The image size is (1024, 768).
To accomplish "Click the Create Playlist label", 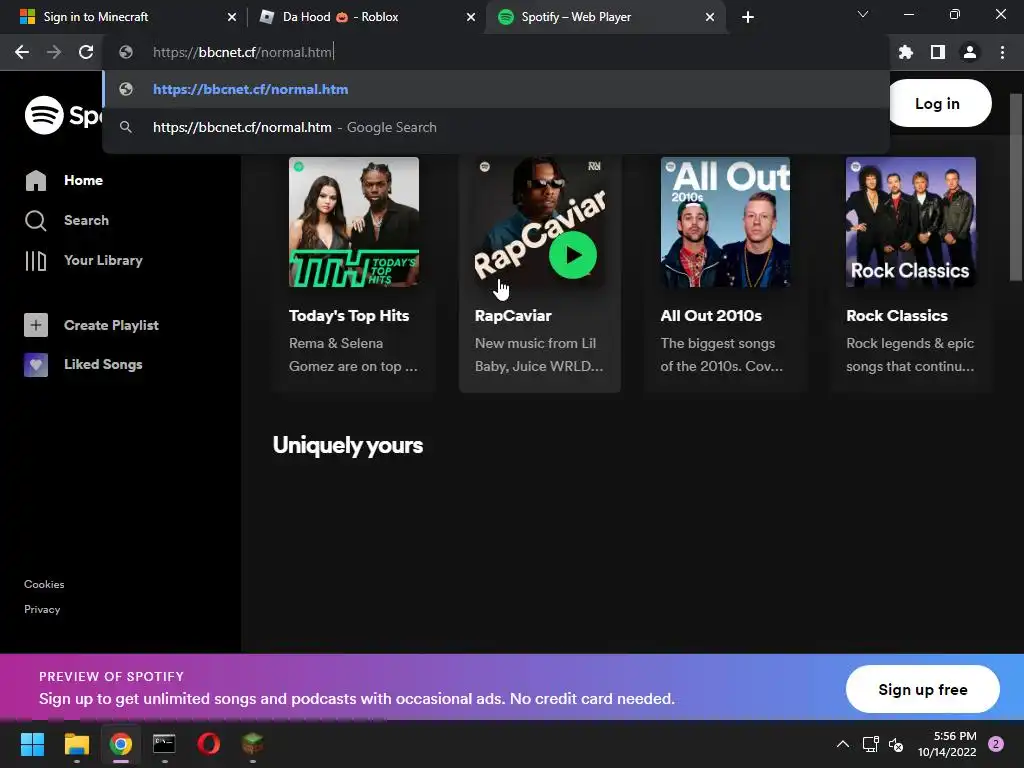I will (x=112, y=325).
